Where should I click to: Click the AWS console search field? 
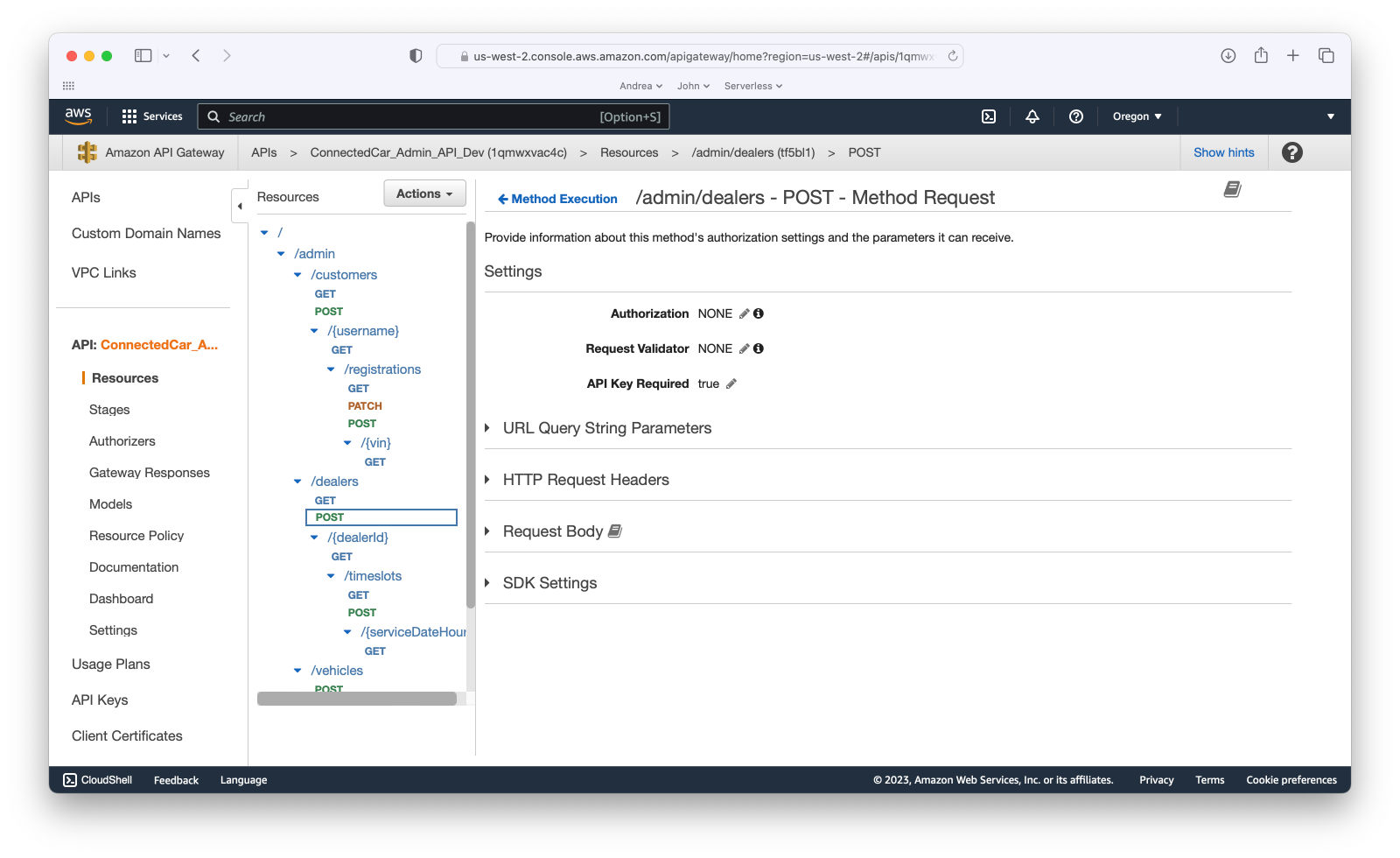434,116
